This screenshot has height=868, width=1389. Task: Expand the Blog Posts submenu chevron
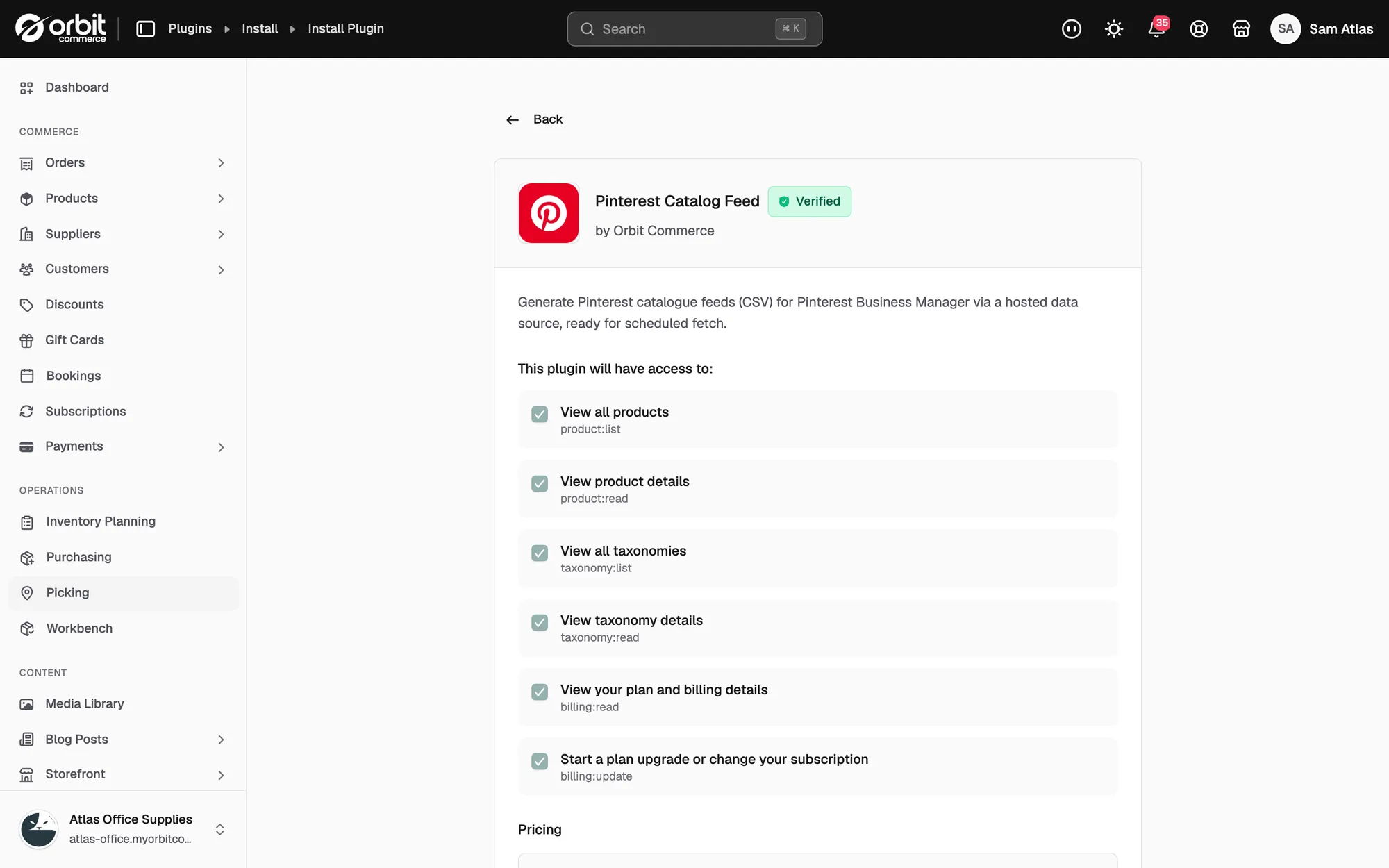pos(221,740)
